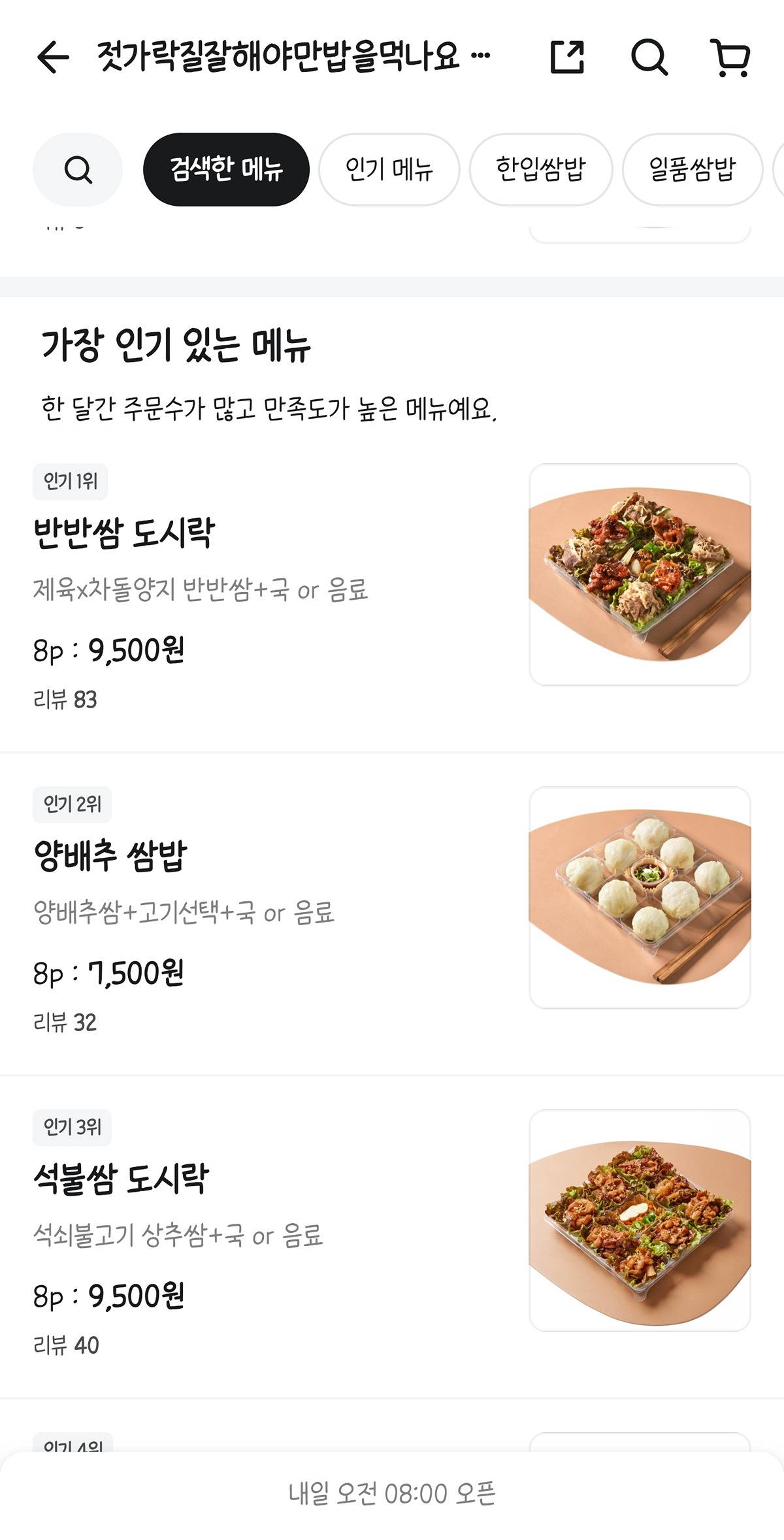Select the 검색한 메뉴 tab
This screenshot has height=1540, width=784.
[226, 170]
